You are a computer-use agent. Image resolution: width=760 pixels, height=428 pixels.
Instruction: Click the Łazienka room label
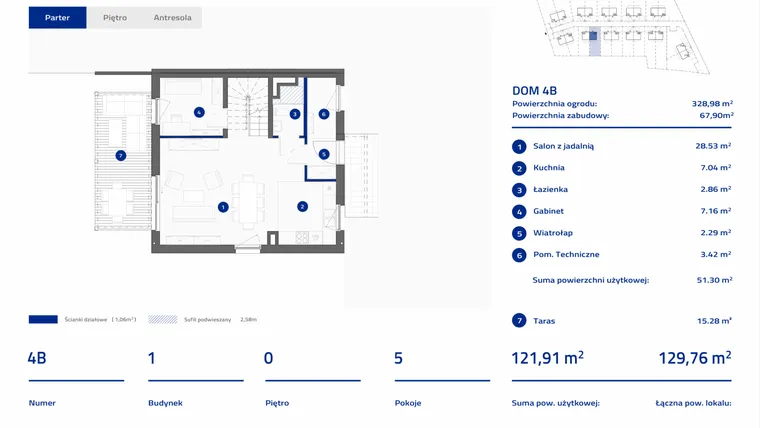(550, 190)
